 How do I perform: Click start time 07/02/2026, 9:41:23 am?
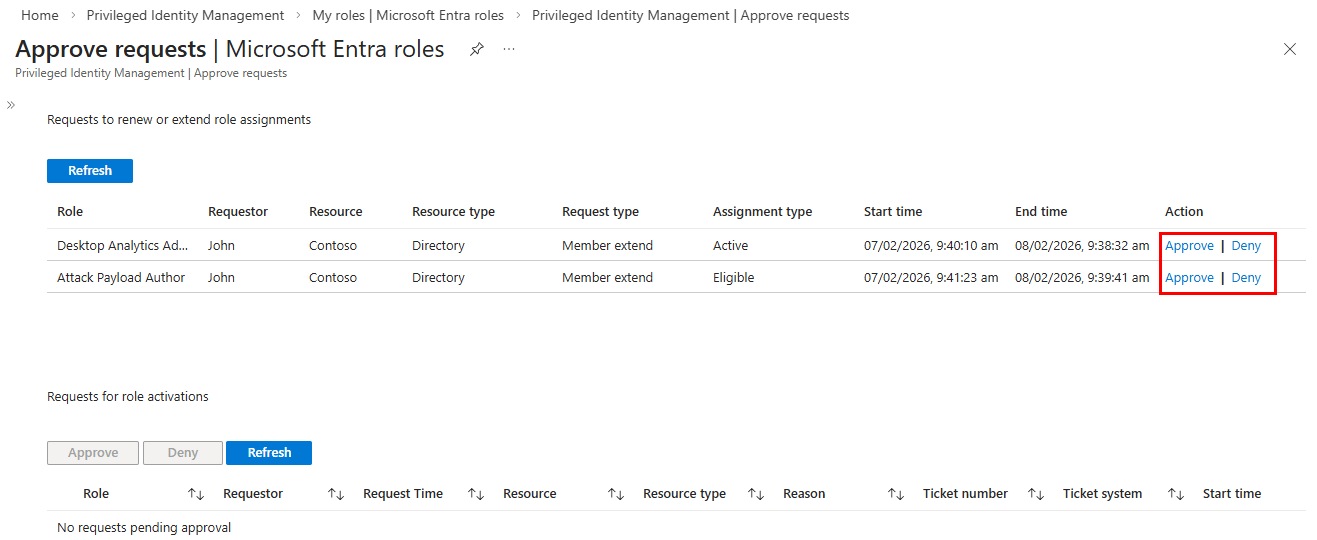(931, 278)
